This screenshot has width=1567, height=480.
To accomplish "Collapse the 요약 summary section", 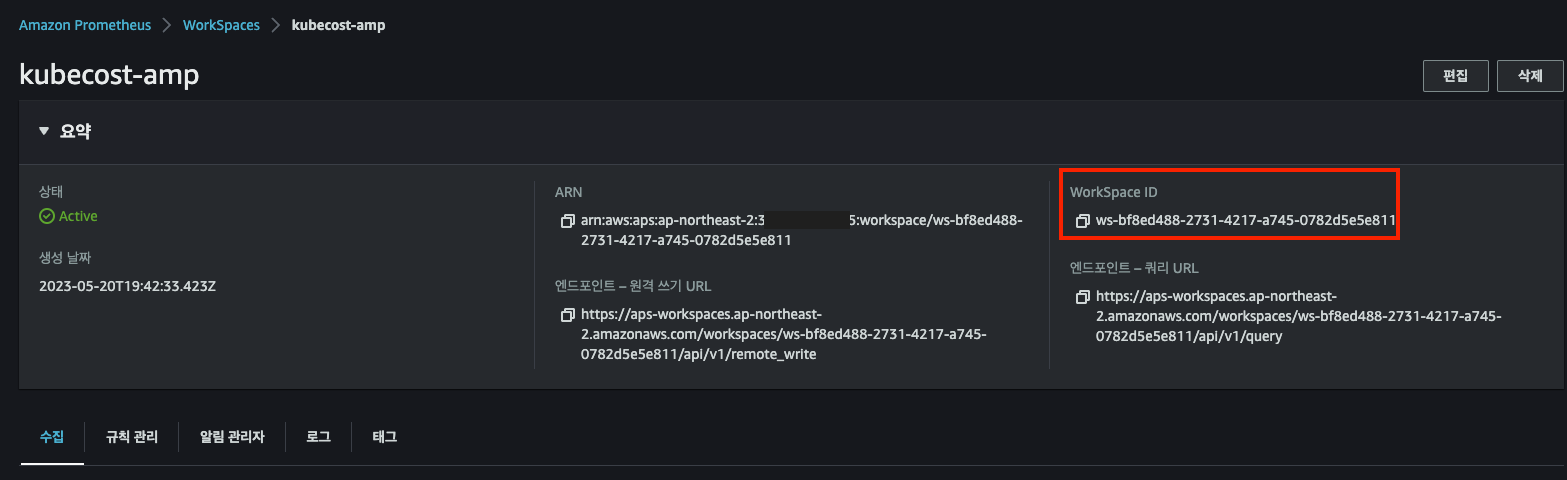I will 44,131.
